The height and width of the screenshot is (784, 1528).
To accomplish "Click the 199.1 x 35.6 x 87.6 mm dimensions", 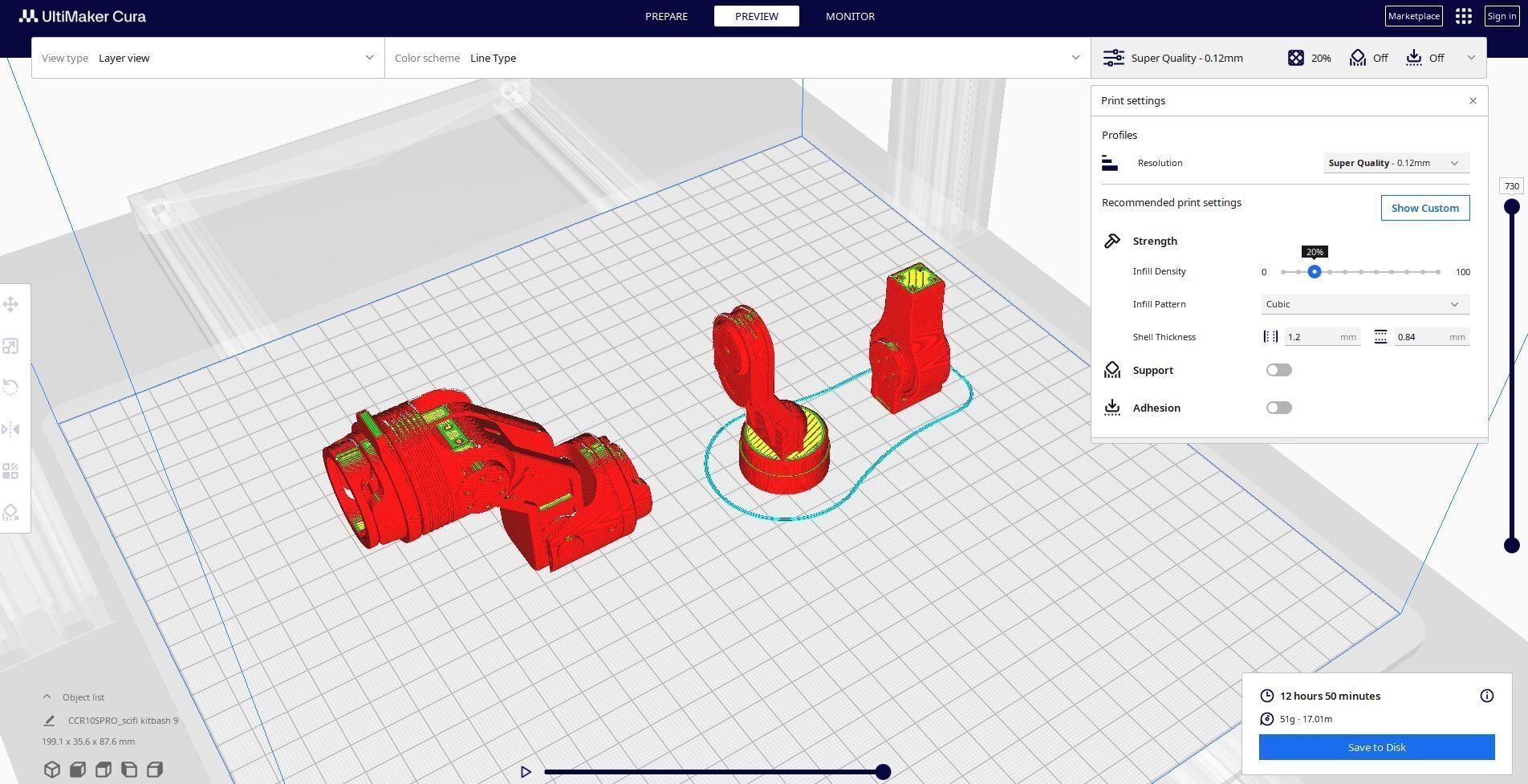I will [88, 741].
